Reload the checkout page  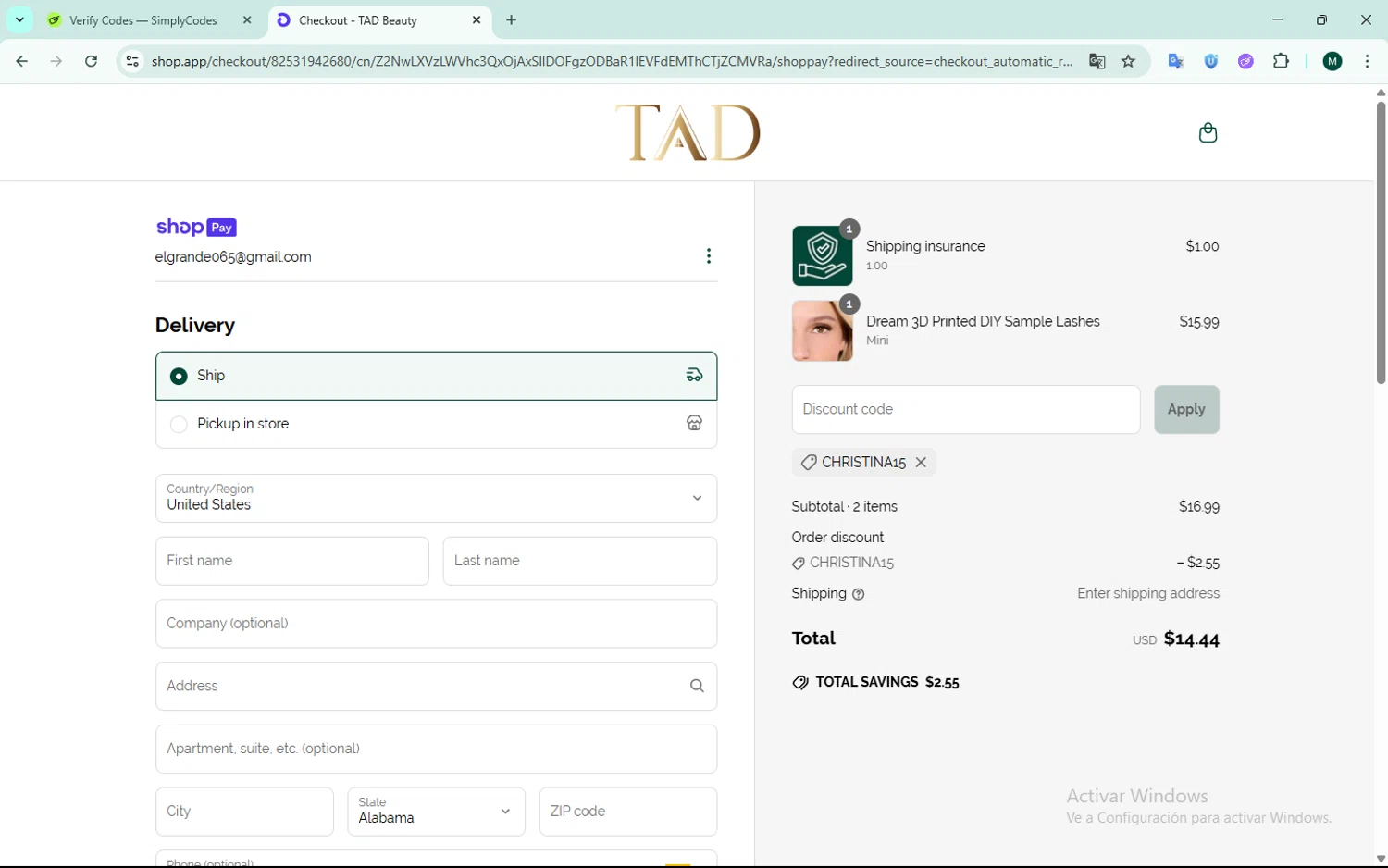click(x=91, y=61)
